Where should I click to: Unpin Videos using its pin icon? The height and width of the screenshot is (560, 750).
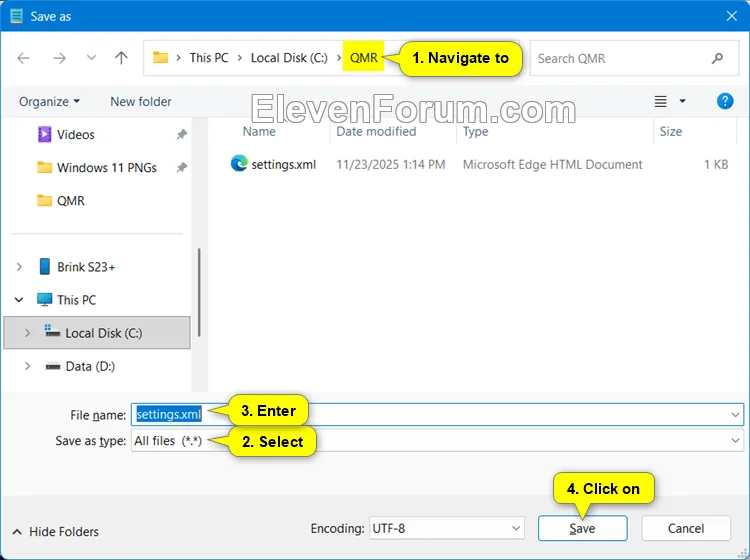181,134
